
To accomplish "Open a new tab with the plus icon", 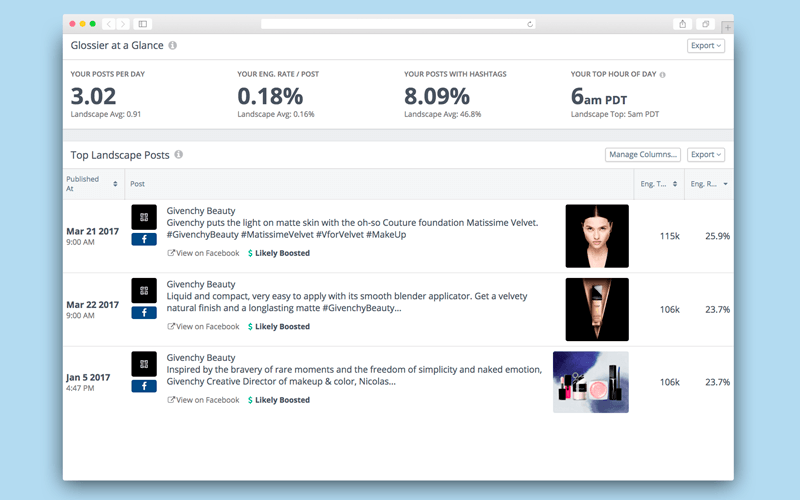I will [x=727, y=28].
